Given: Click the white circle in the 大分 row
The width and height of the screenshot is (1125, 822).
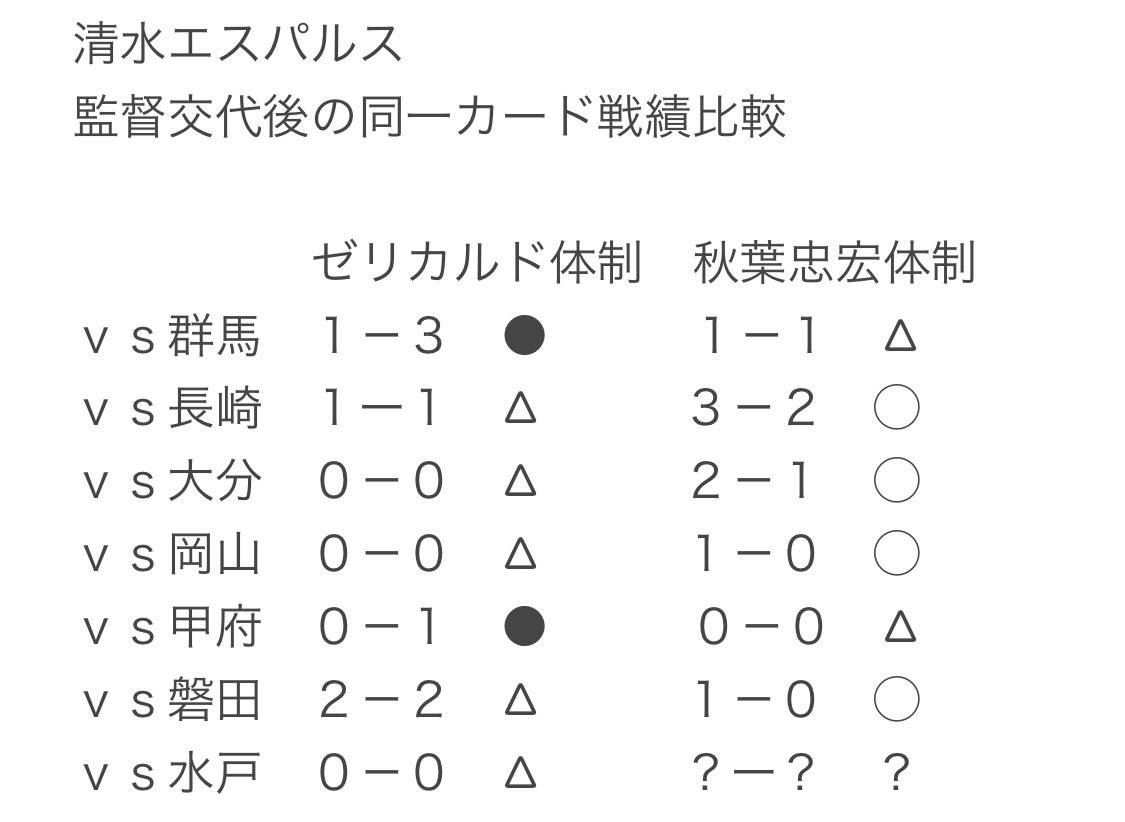Looking at the screenshot, I should point(896,482).
